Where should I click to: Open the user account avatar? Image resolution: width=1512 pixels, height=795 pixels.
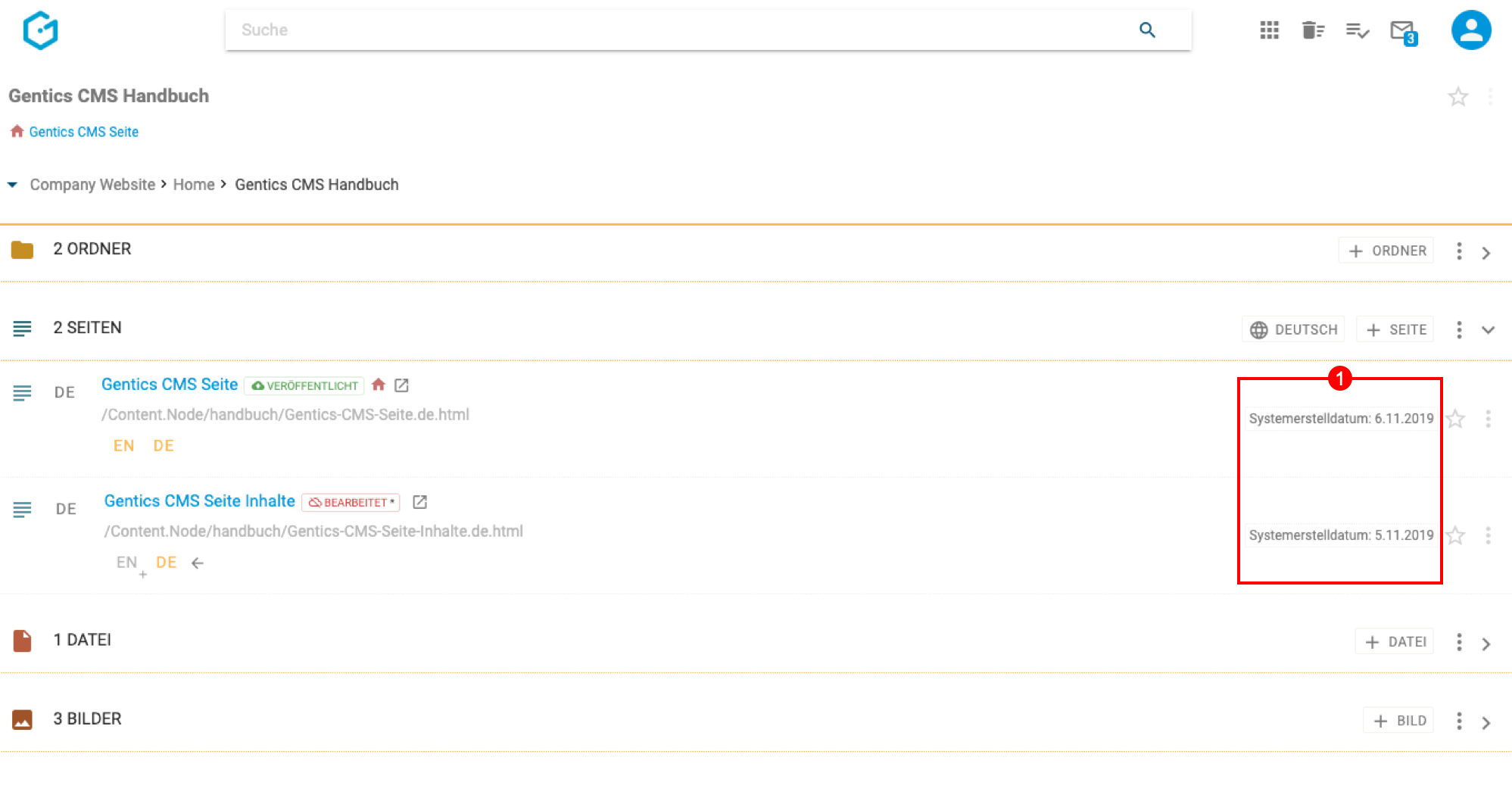point(1470,30)
